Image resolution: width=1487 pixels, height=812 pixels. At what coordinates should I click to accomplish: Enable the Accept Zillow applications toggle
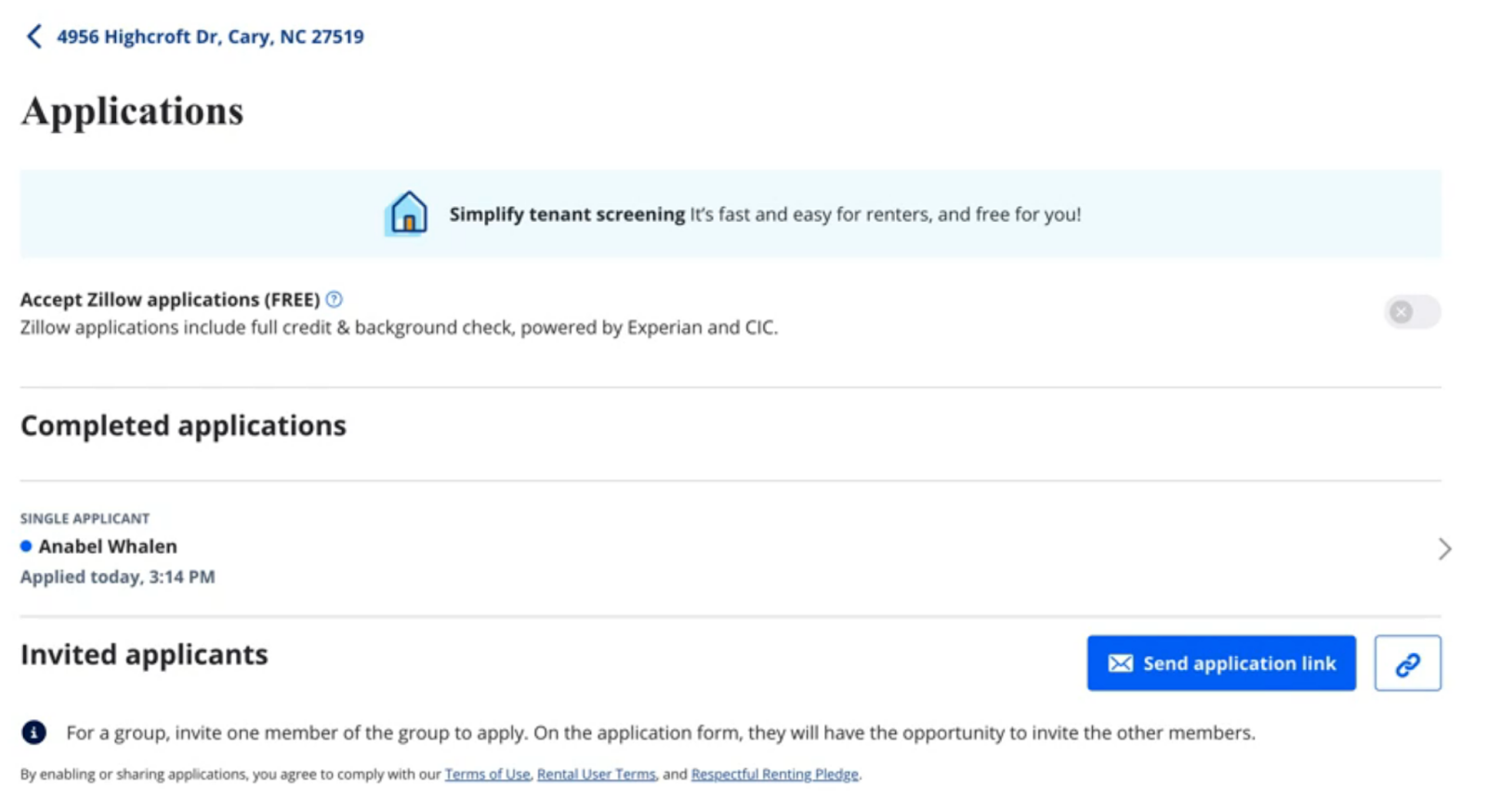click(1412, 311)
